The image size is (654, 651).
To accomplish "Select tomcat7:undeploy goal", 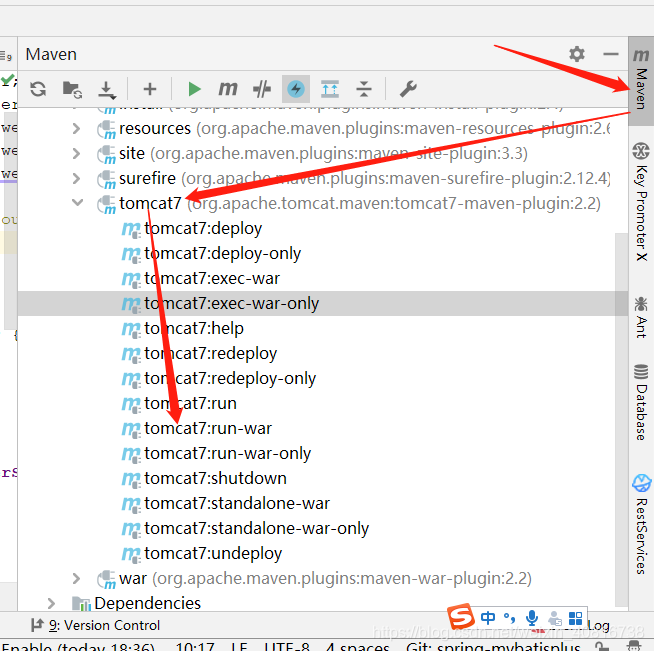I will click(213, 553).
